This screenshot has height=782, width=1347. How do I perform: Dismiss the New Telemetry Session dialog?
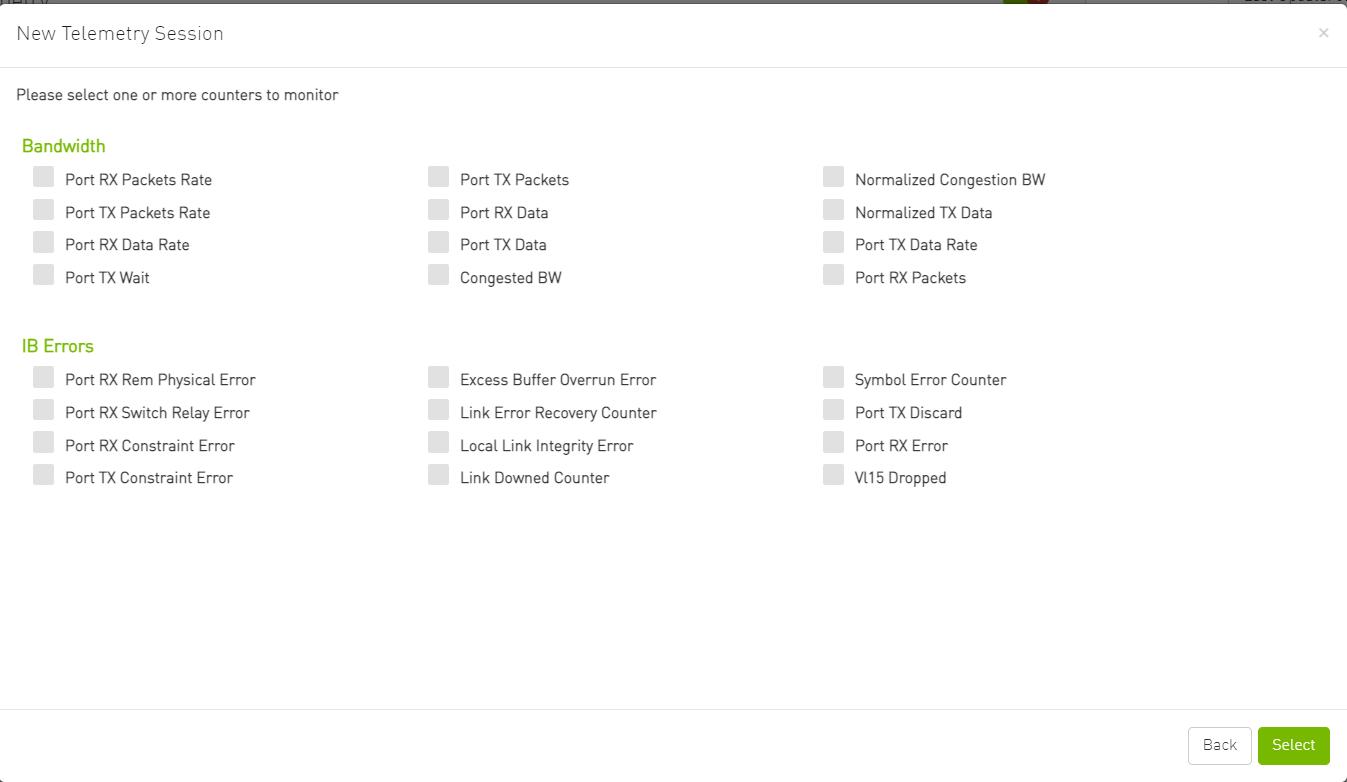1323,32
